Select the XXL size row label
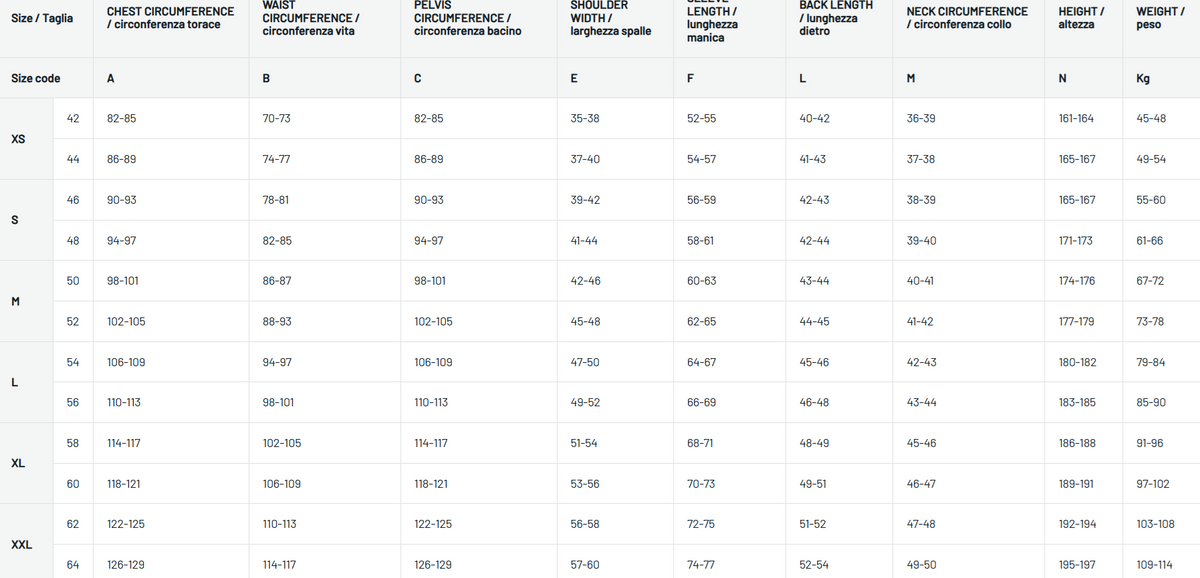The image size is (1200, 578). click(22, 545)
